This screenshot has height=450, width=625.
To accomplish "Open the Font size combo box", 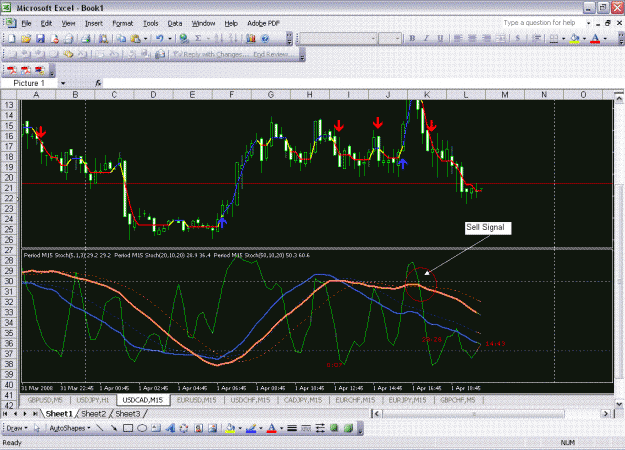I will [389, 39].
